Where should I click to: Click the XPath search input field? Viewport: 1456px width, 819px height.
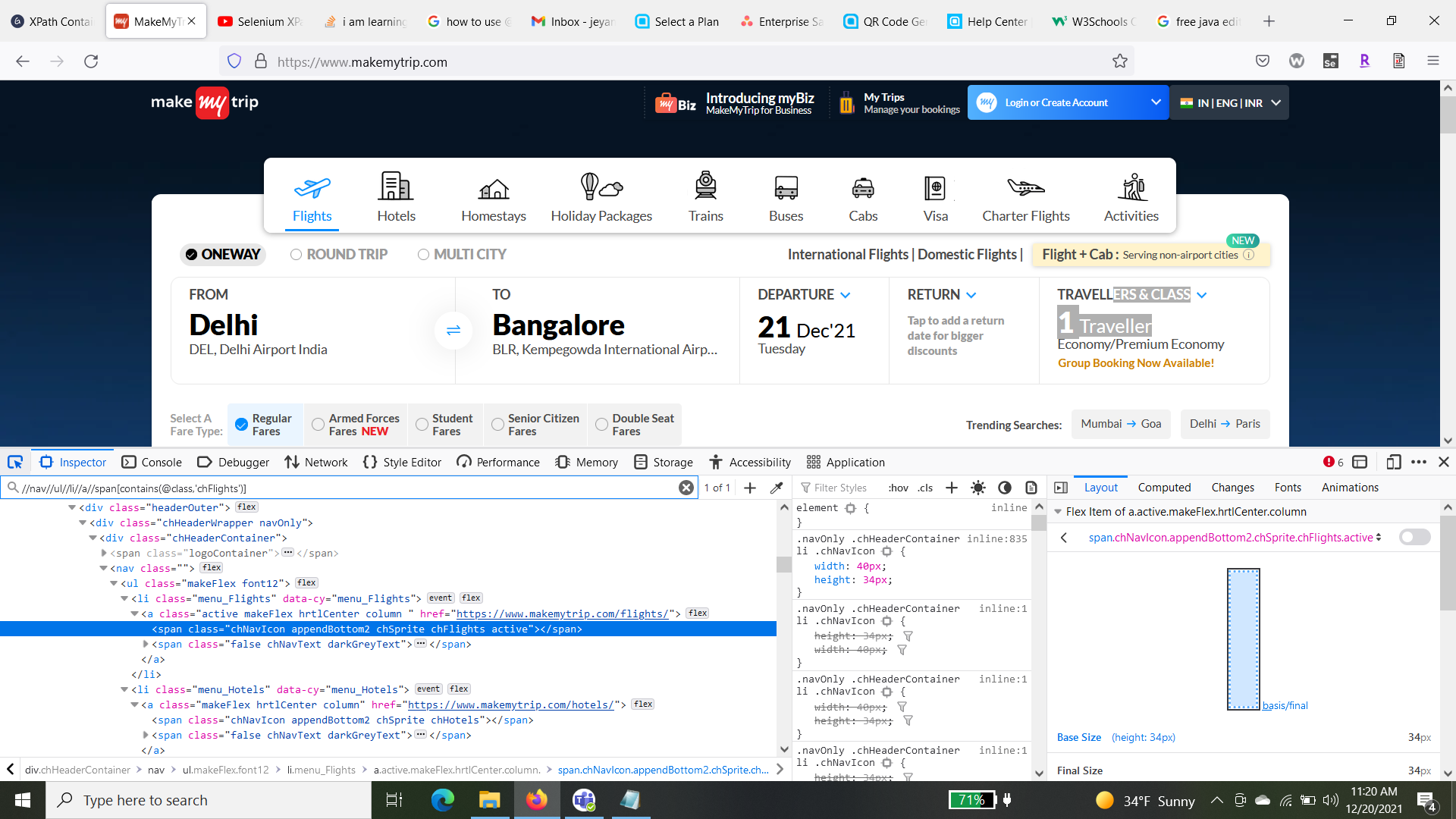point(349,488)
